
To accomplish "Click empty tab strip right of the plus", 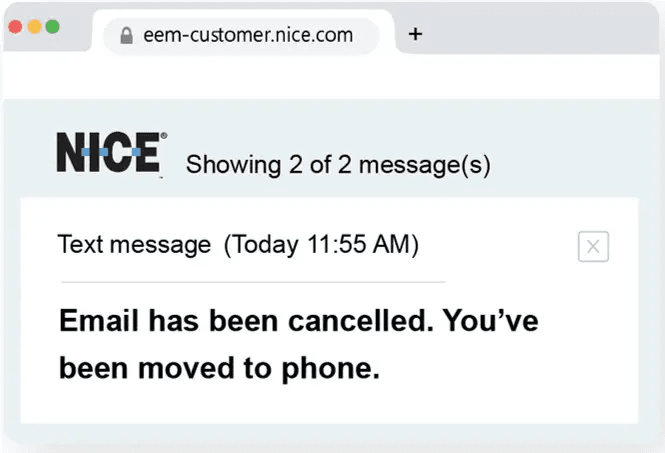I will (540, 34).
